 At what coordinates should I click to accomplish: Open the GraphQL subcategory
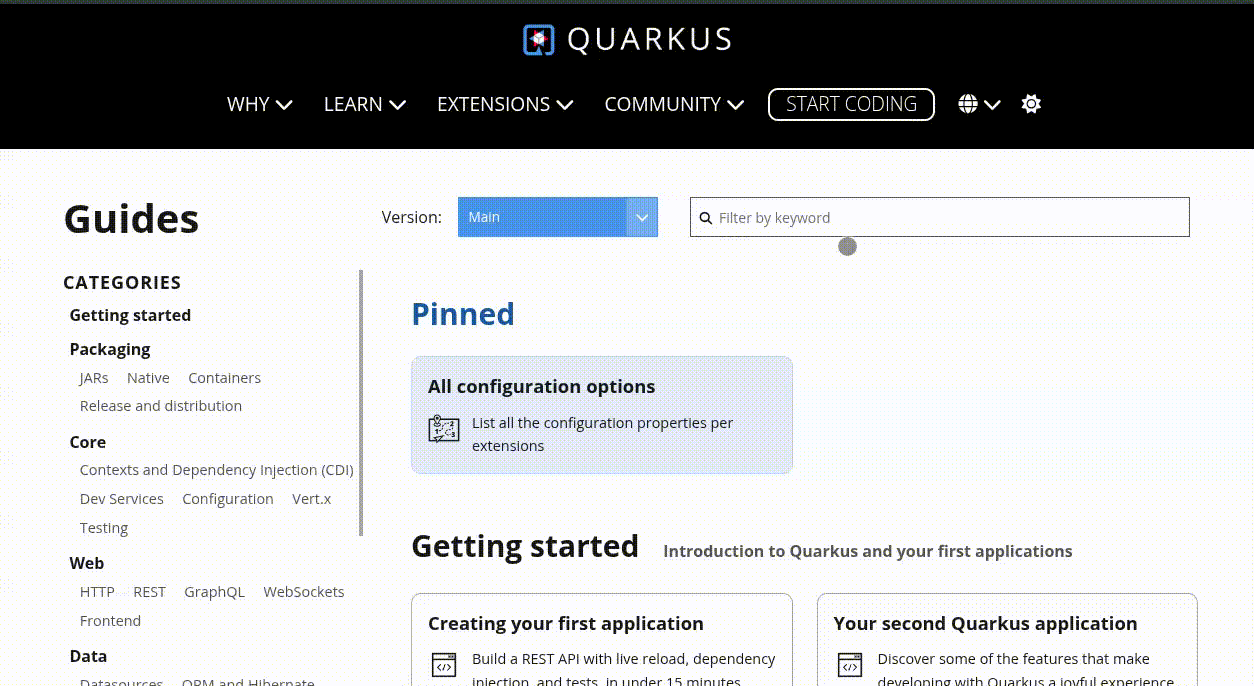[214, 592]
